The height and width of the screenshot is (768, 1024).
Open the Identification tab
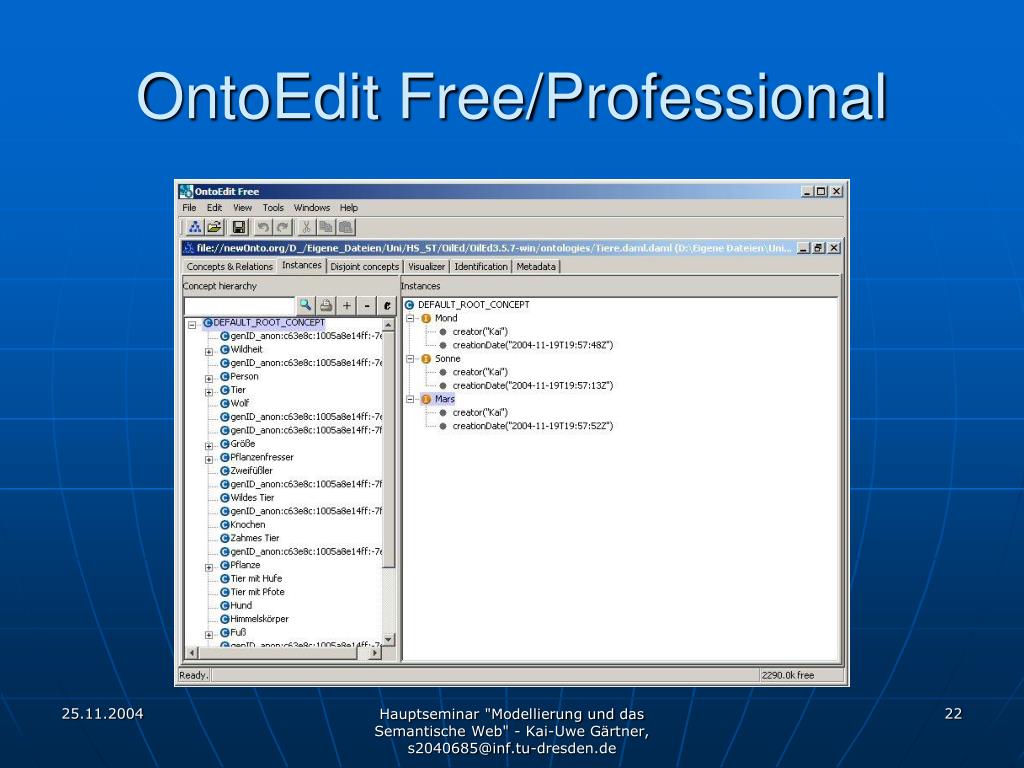point(481,266)
